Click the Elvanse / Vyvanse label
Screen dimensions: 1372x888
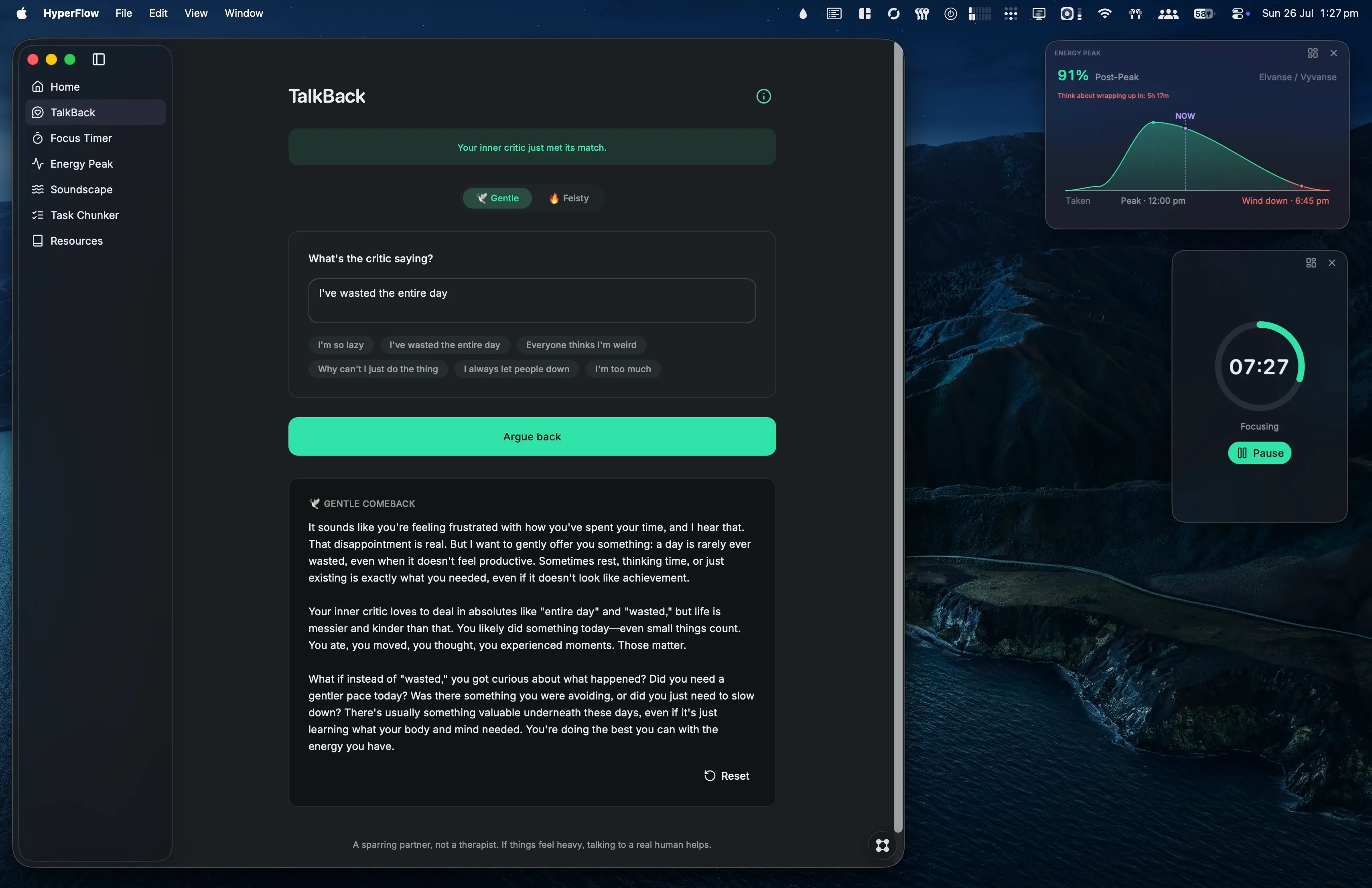1297,77
